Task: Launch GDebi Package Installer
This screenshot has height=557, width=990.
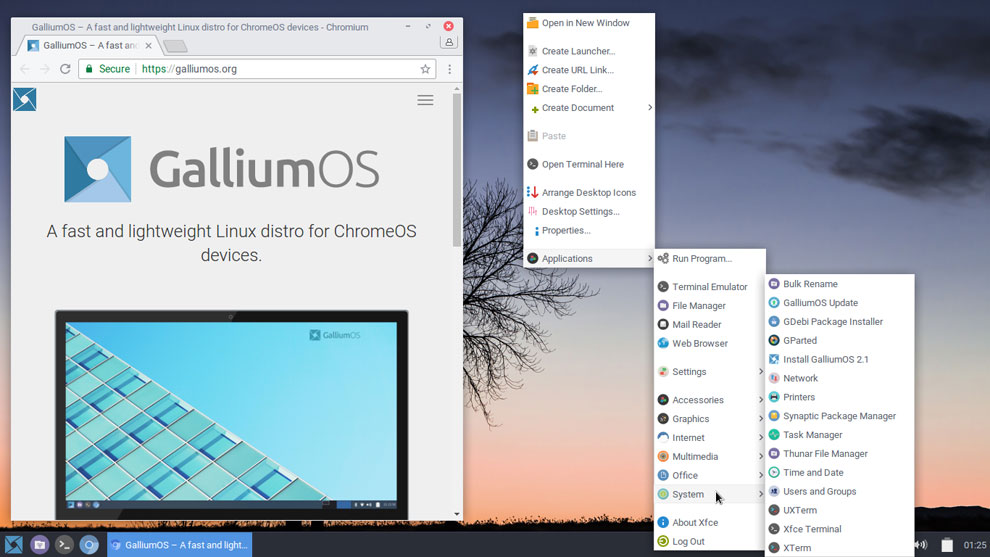Action: click(839, 321)
